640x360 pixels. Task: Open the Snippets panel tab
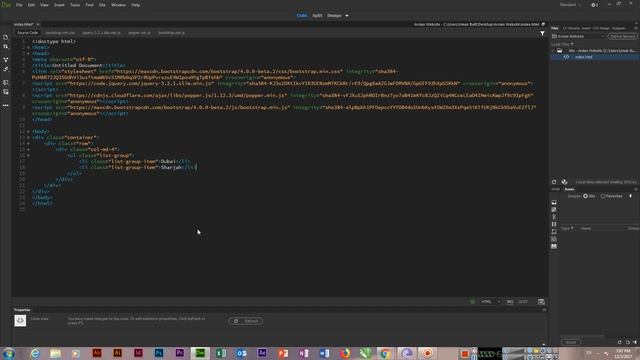tap(619, 28)
